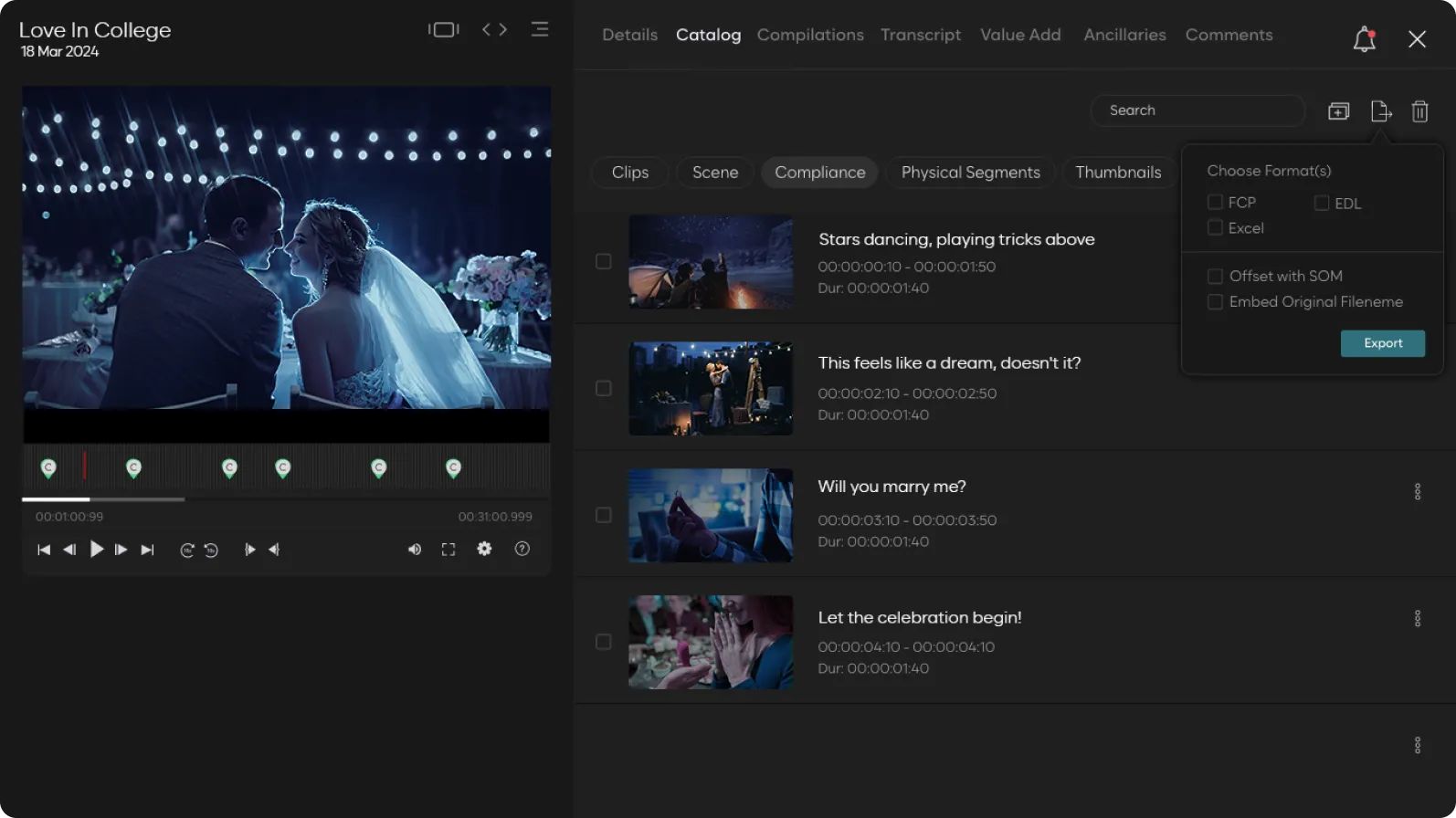Click the last timeline marker
This screenshot has height=818, width=1456.
click(x=453, y=468)
